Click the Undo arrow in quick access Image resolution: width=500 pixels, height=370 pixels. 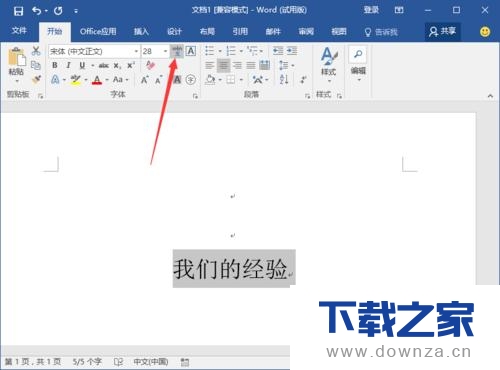click(x=37, y=11)
